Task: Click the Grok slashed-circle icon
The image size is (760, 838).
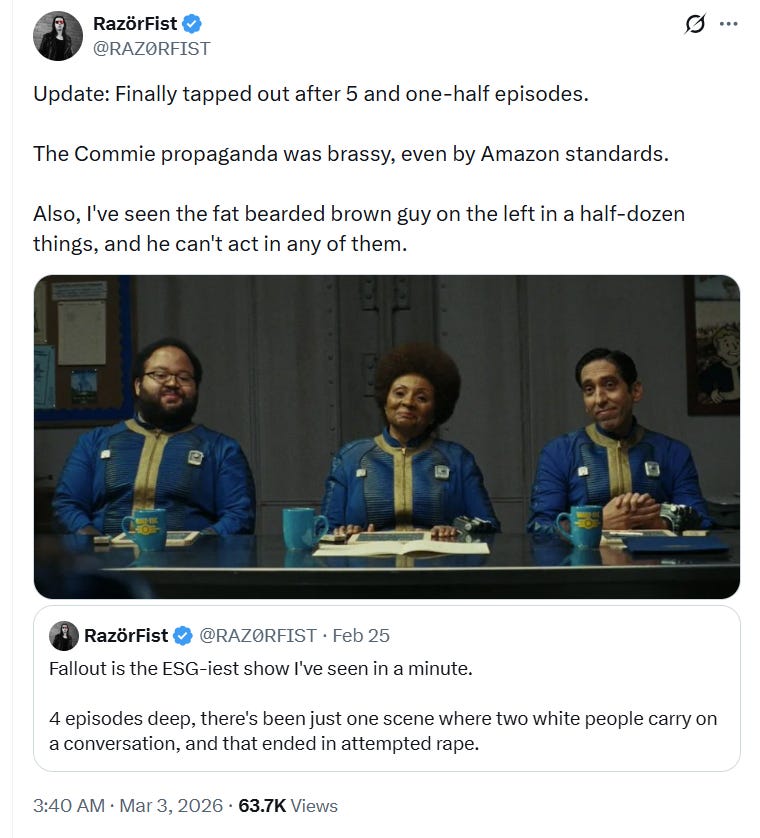Action: click(x=694, y=24)
